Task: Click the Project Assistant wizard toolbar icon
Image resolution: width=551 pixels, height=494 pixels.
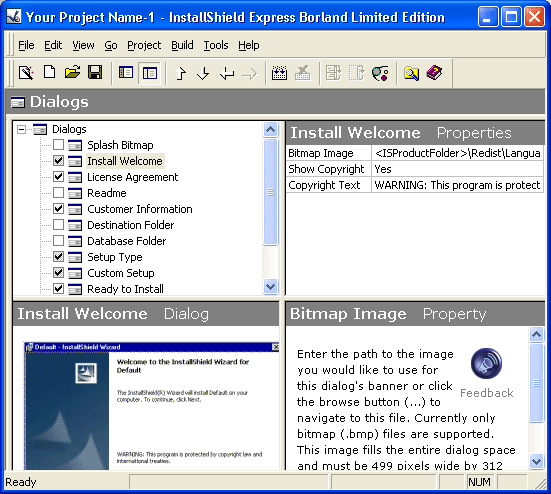Action: (26, 73)
